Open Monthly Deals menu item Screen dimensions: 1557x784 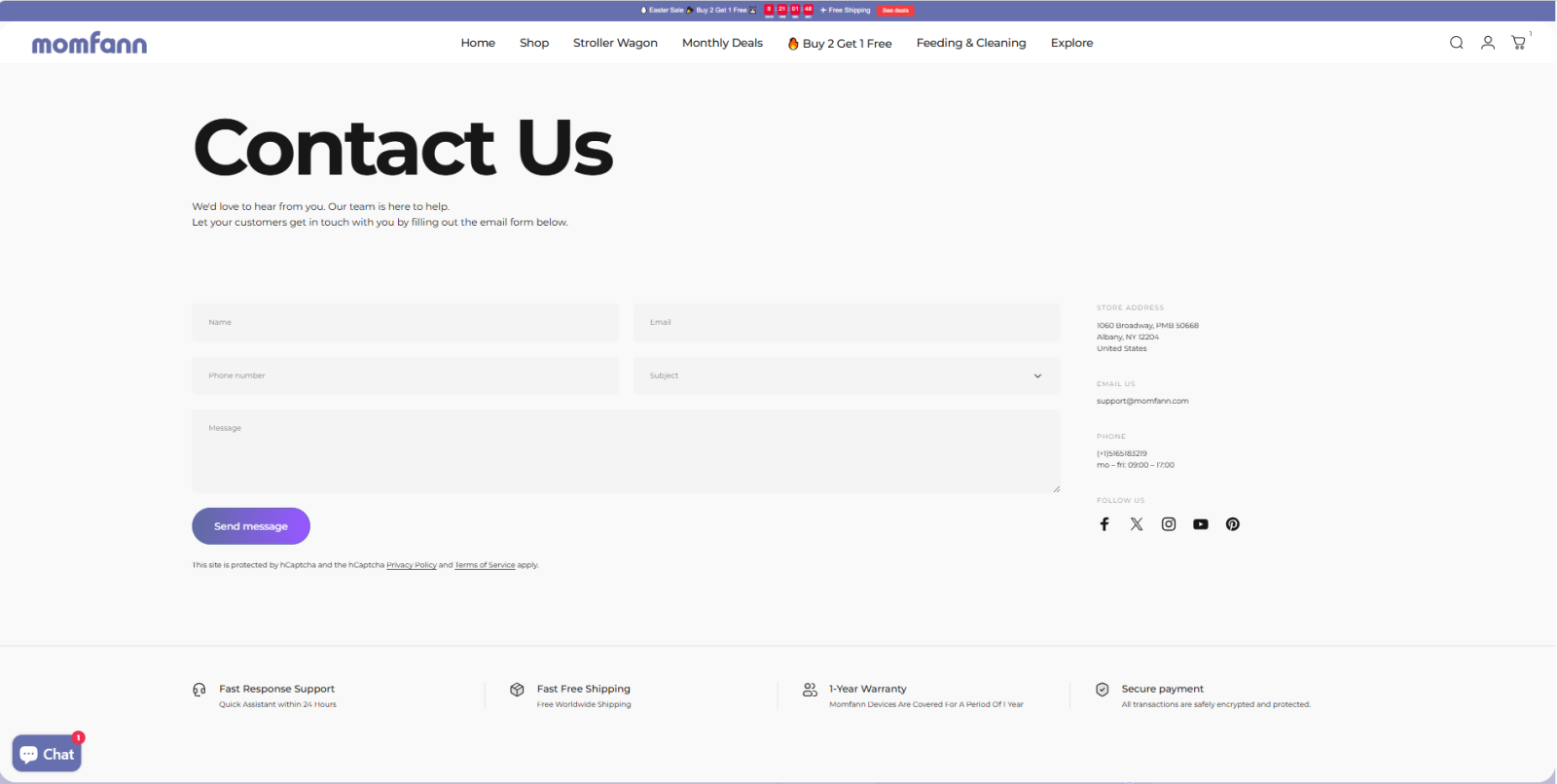click(x=722, y=43)
